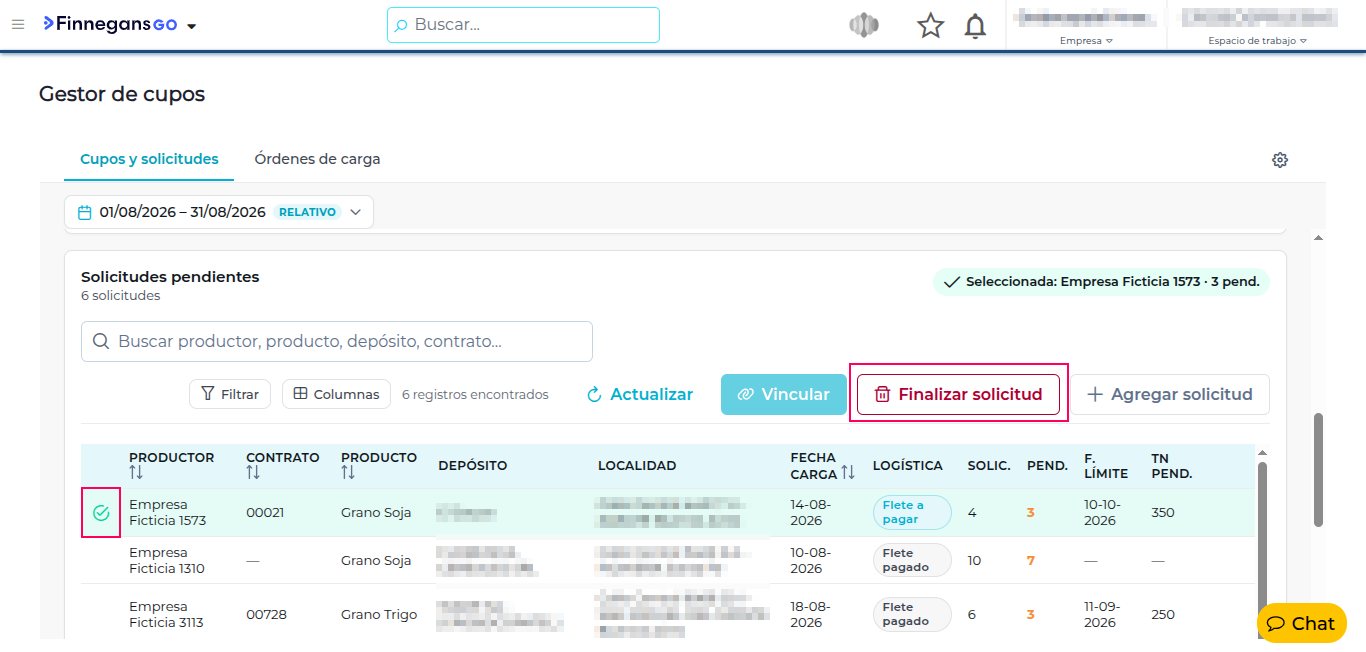The height and width of the screenshot is (652, 1366).
Task: Click the Vincular button
Action: [784, 394]
